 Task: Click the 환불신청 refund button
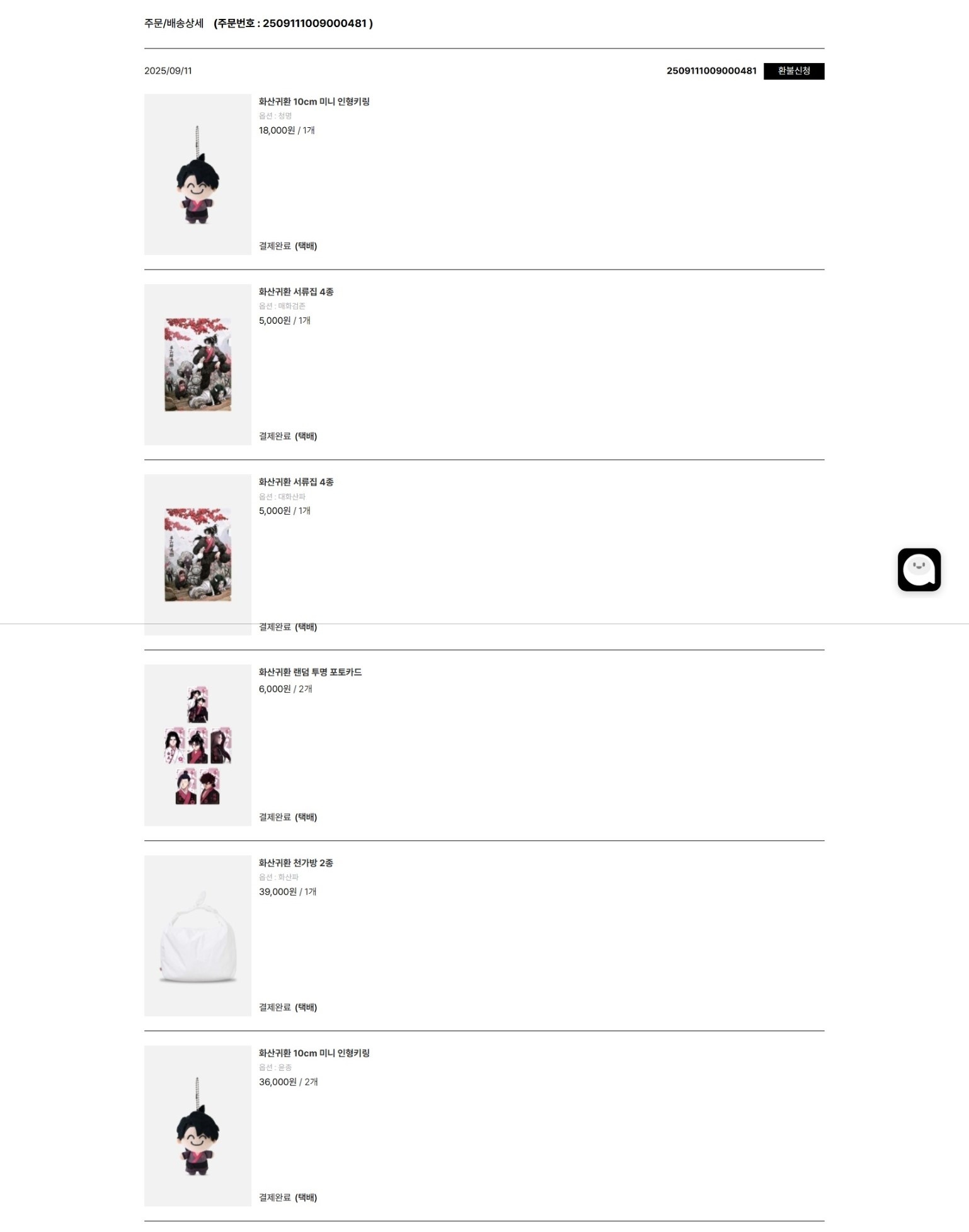793,71
